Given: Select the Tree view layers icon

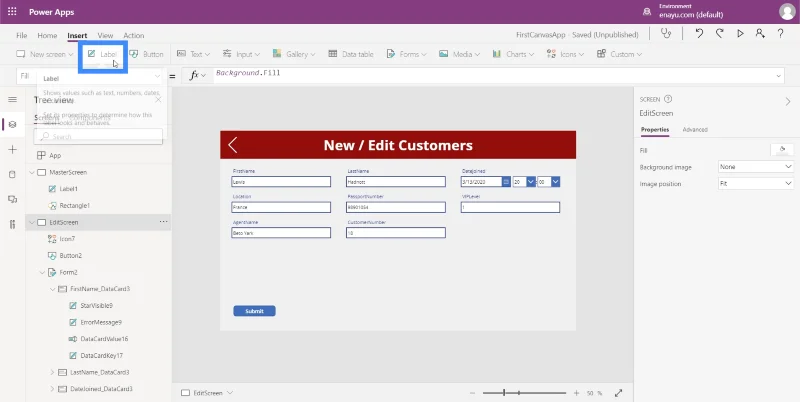Looking at the screenshot, I should pos(13,124).
